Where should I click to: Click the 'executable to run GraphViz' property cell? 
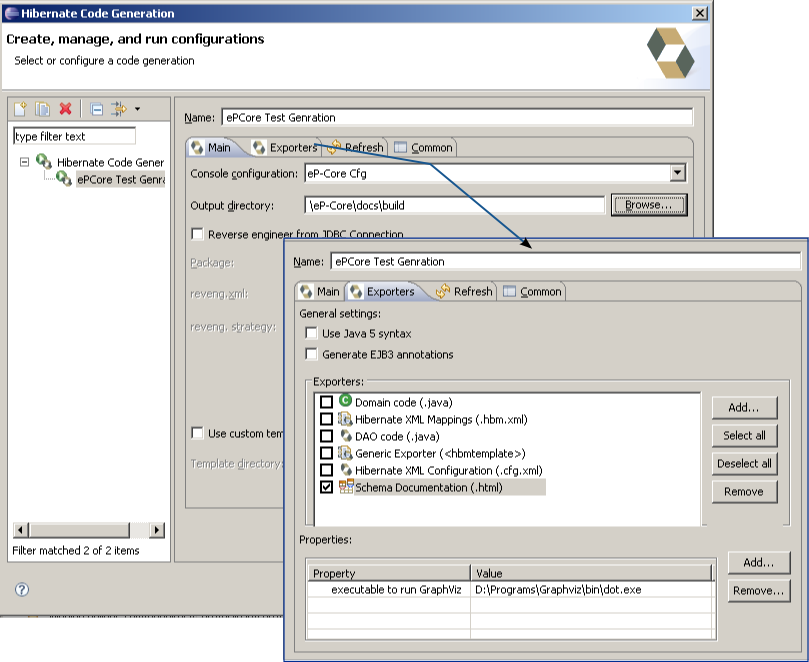[389, 590]
